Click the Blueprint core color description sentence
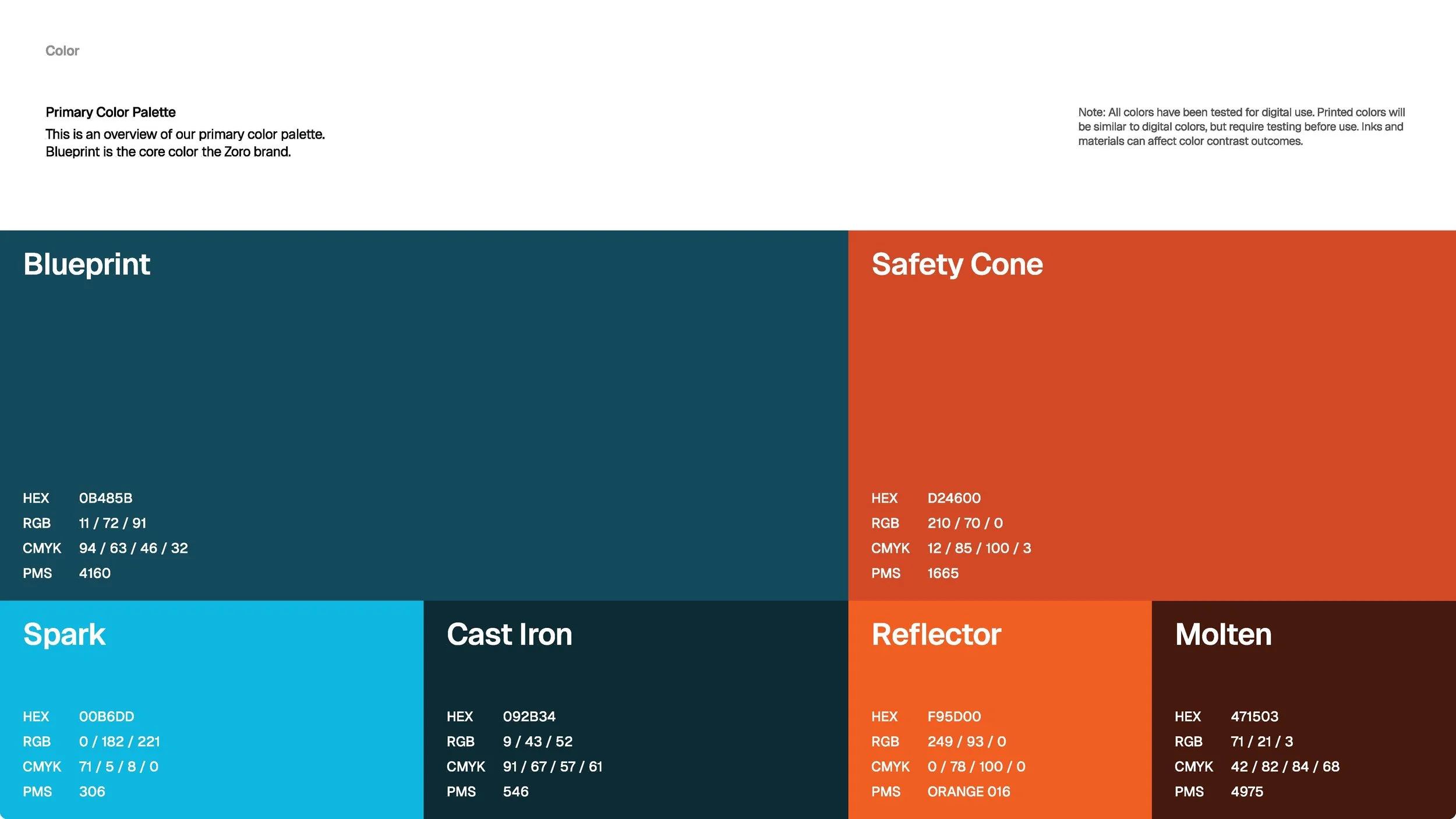This screenshot has width=1456, height=819. 168,152
